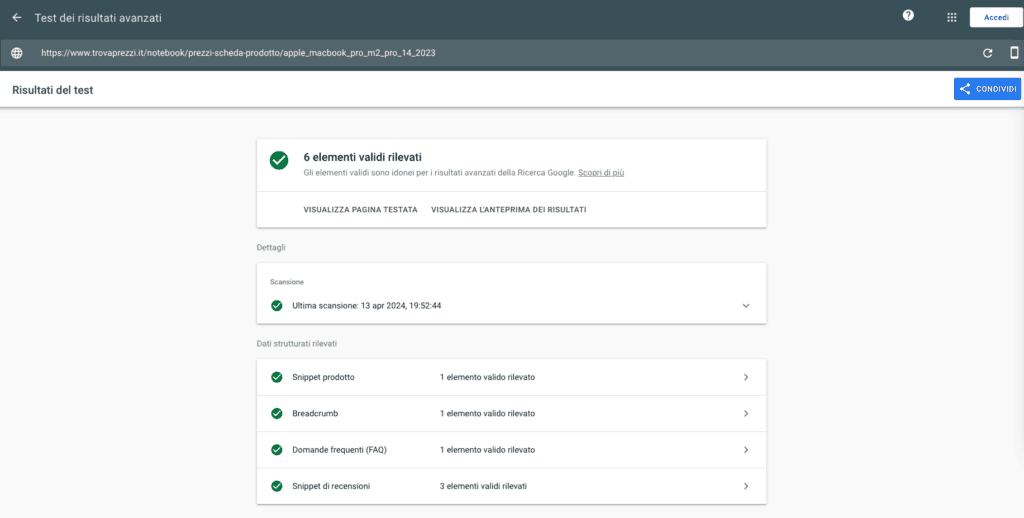This screenshot has width=1024, height=518.
Task: Open the Snippet di recensioni row
Action: (x=511, y=486)
